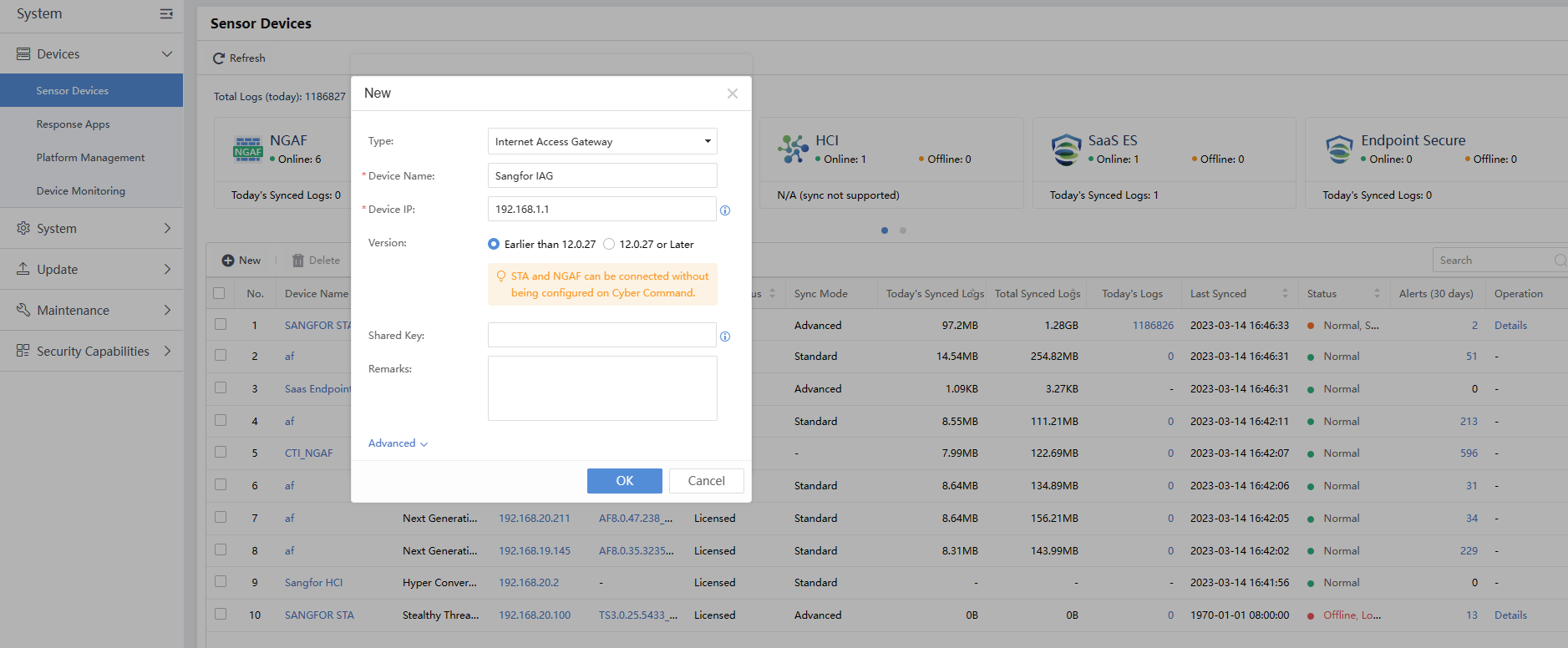Confirm the new device with OK

pos(624,481)
